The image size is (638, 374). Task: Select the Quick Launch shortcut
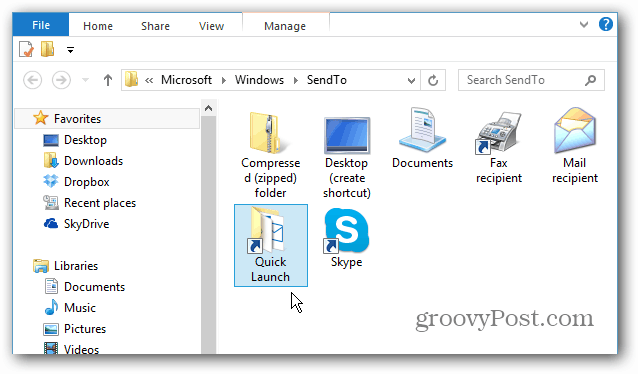[x=271, y=245]
